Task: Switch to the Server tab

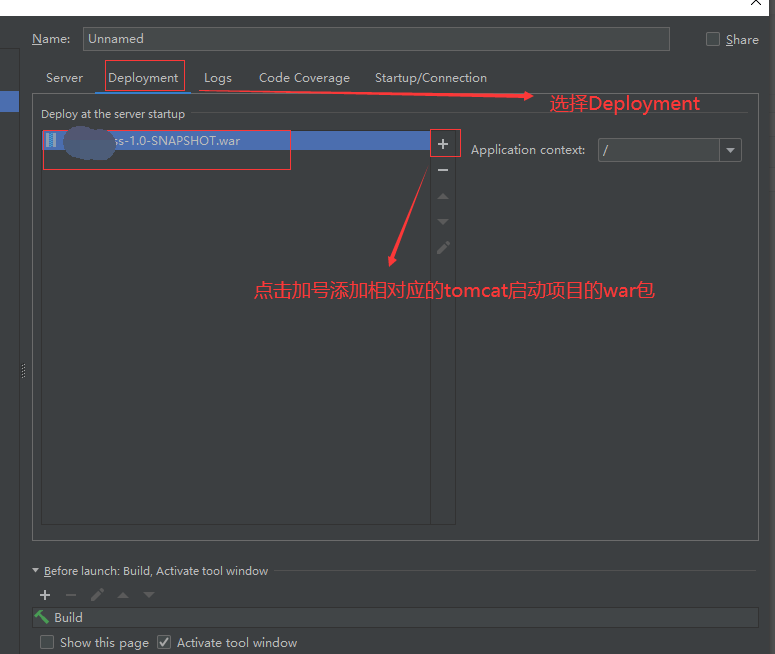Action: 64,78
